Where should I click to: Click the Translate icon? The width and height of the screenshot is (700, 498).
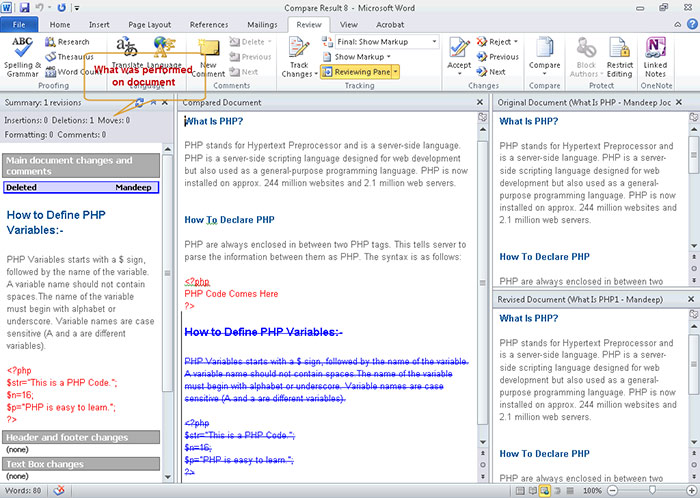127,46
